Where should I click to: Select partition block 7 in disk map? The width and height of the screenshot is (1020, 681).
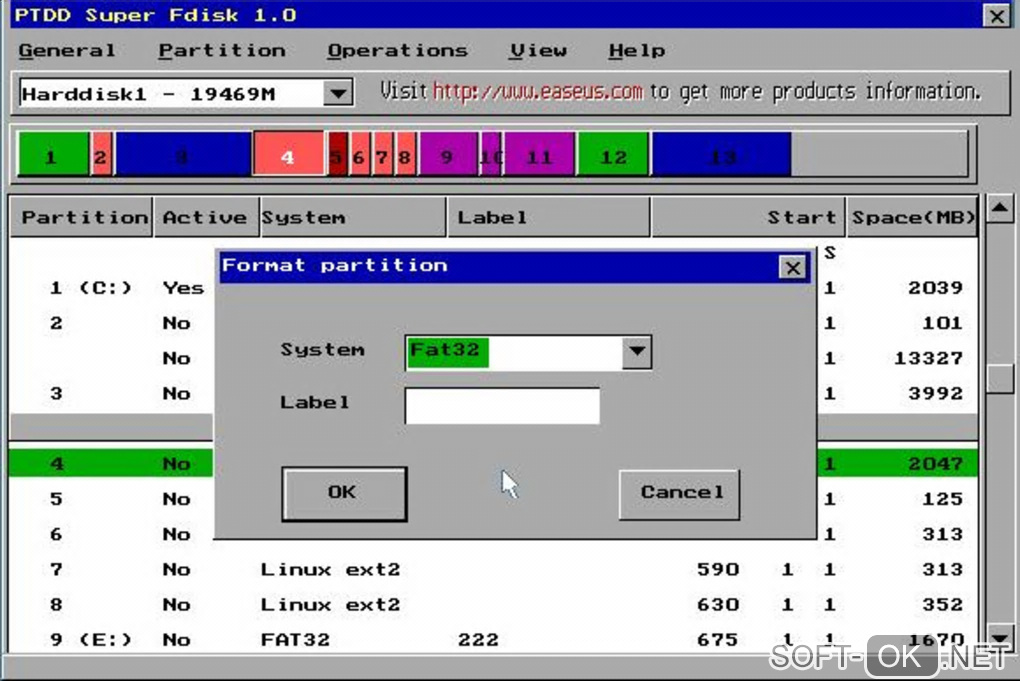(382, 154)
